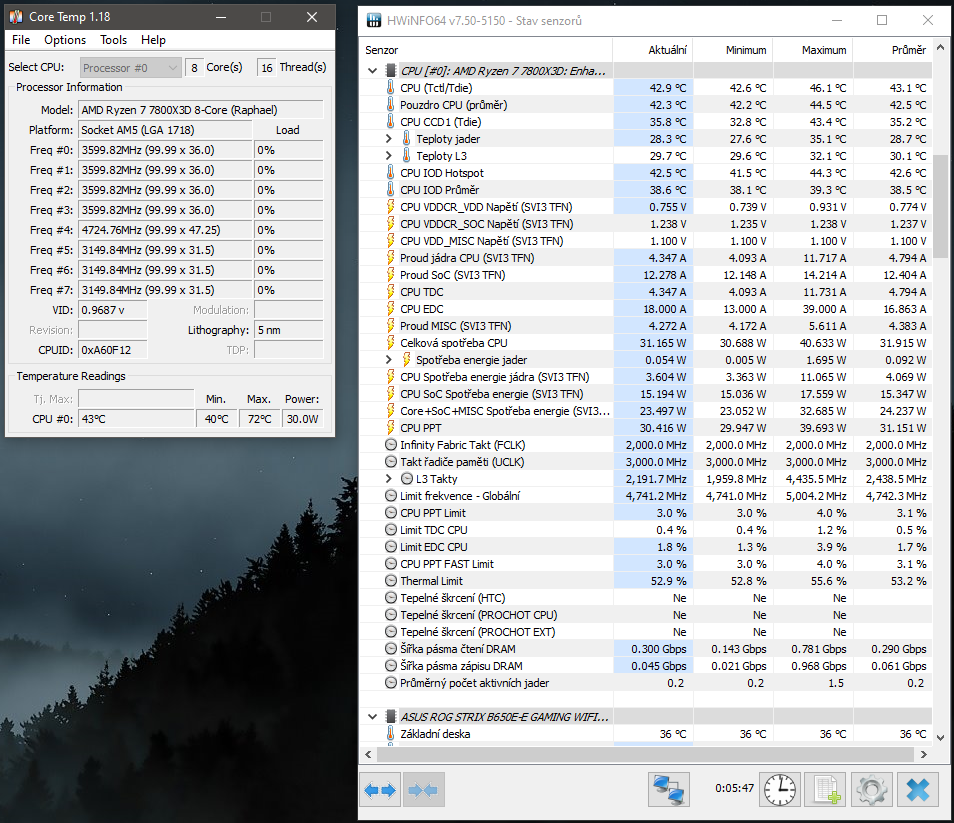Click the Průměr column header
Screen dimensions: 954x823
click(893, 50)
